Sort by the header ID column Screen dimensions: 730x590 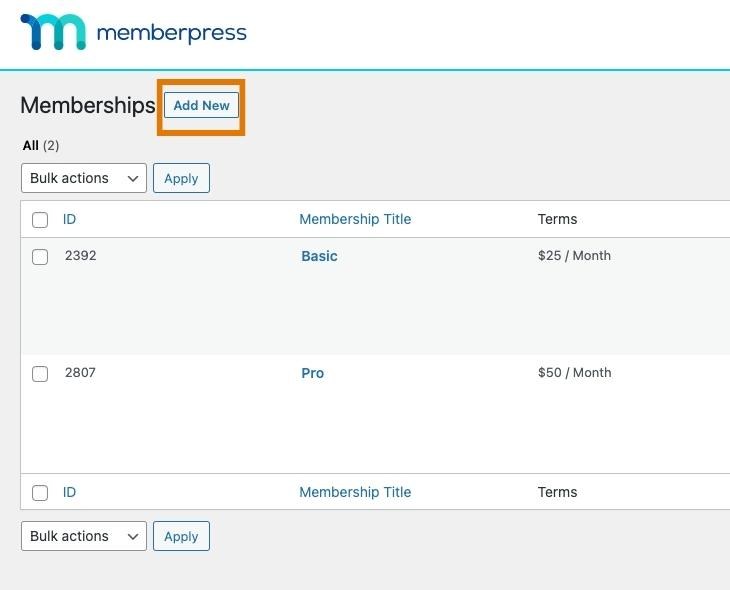coord(69,219)
